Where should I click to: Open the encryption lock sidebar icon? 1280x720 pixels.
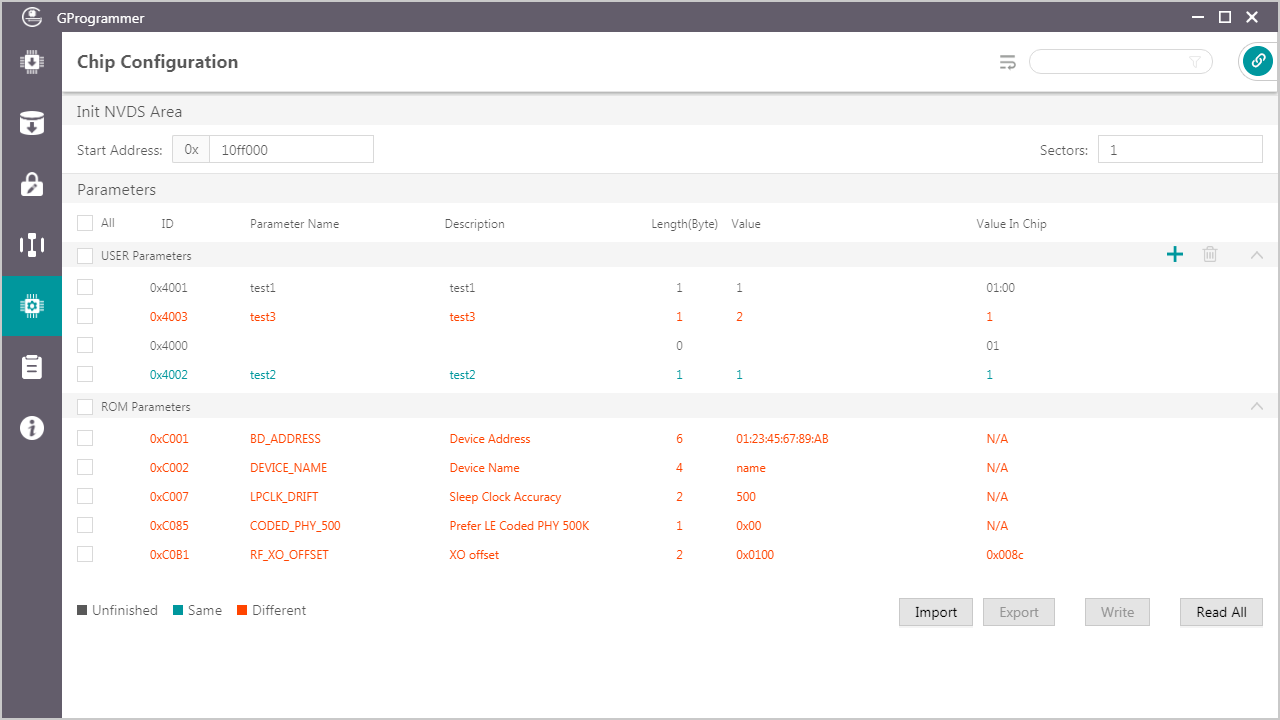pos(31,185)
